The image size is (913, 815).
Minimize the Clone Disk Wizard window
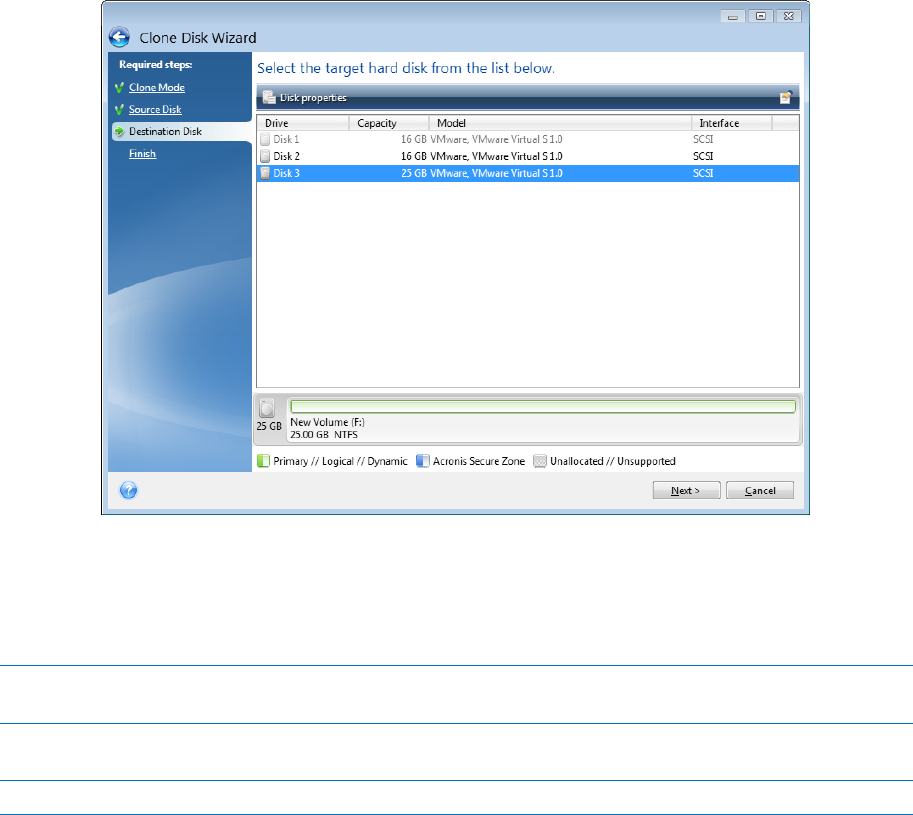click(x=732, y=16)
